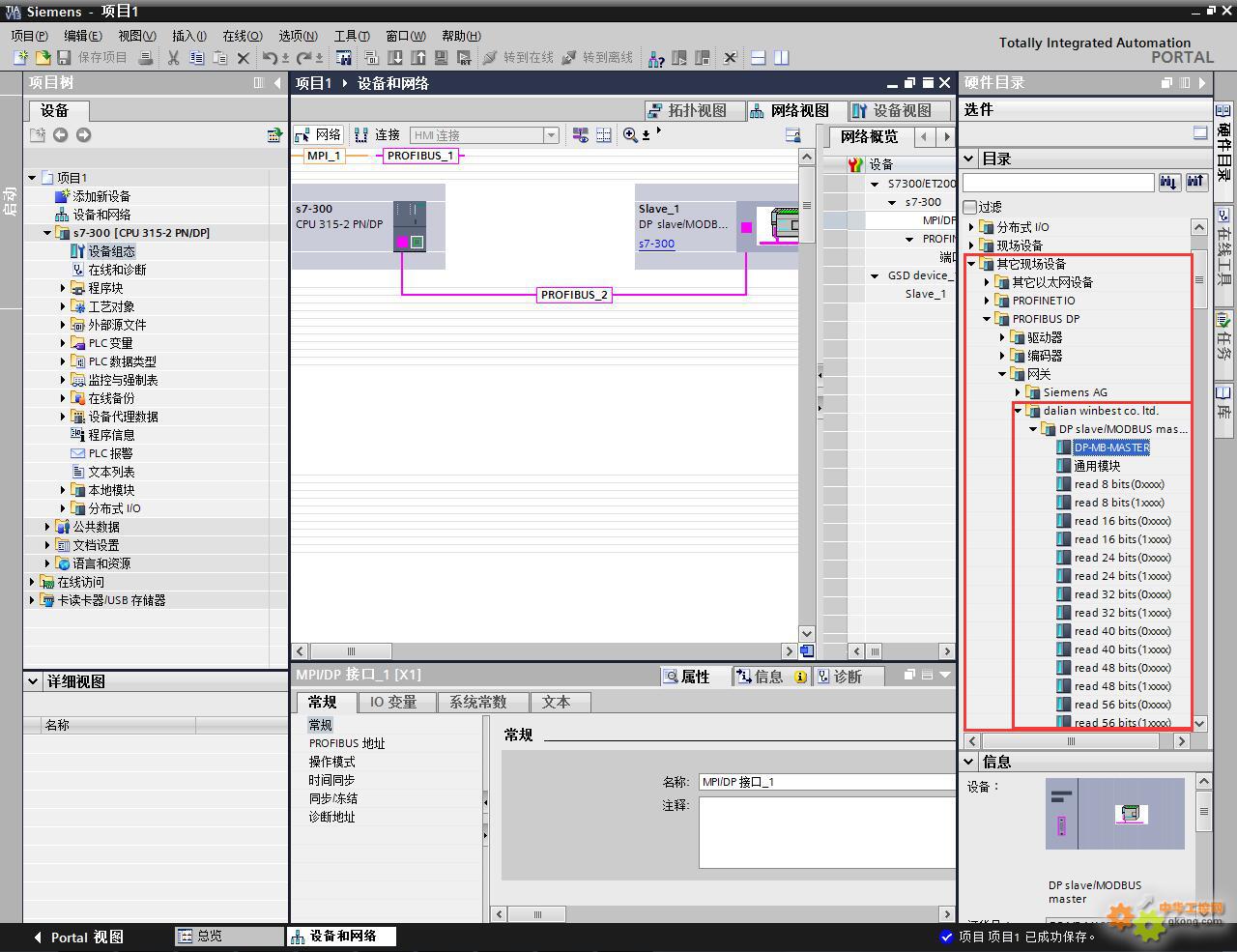This screenshot has width=1237, height=952.
Task: Click the 名称 name field MPI/DP 接口_1
Action: [x=827, y=782]
